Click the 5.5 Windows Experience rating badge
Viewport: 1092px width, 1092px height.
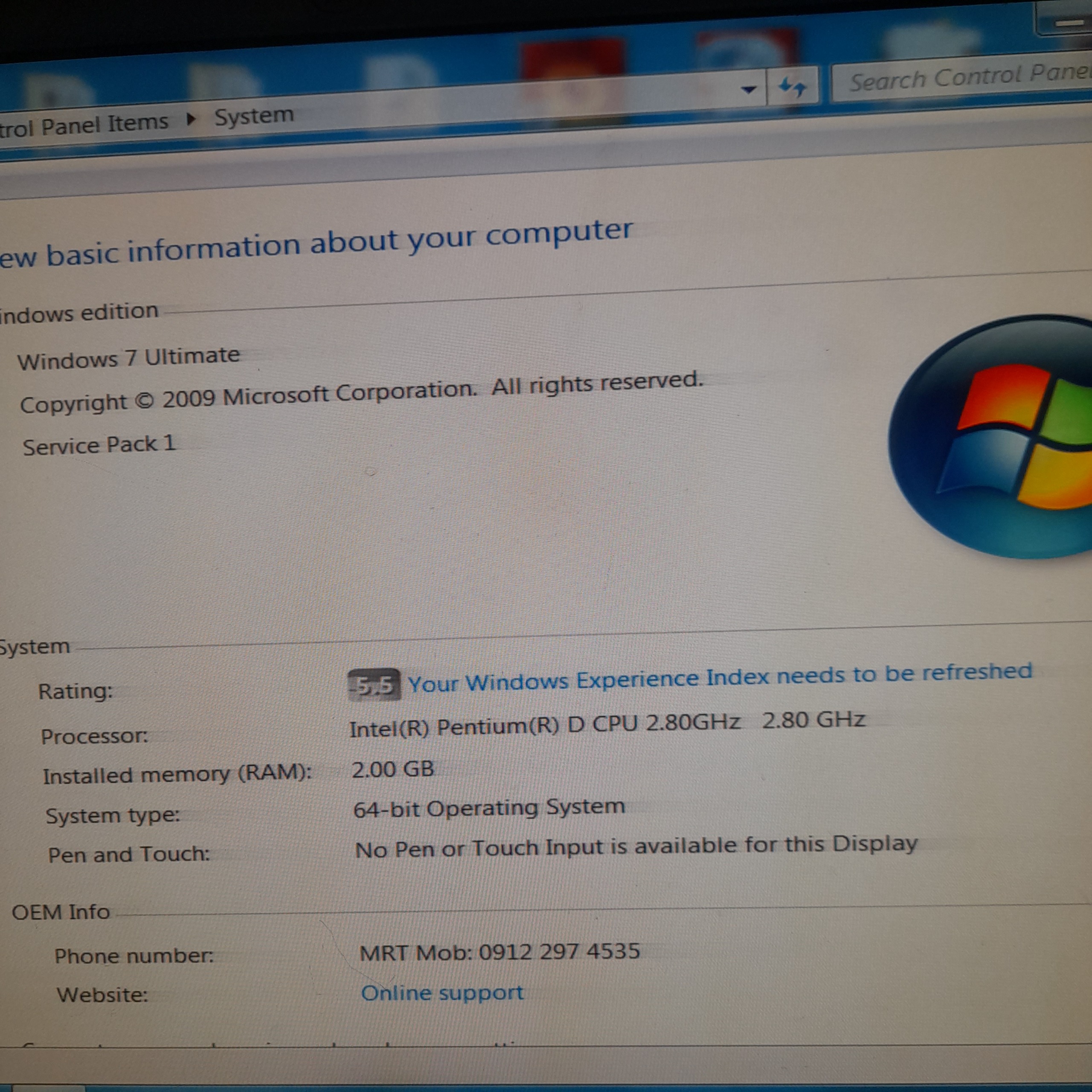point(374,685)
